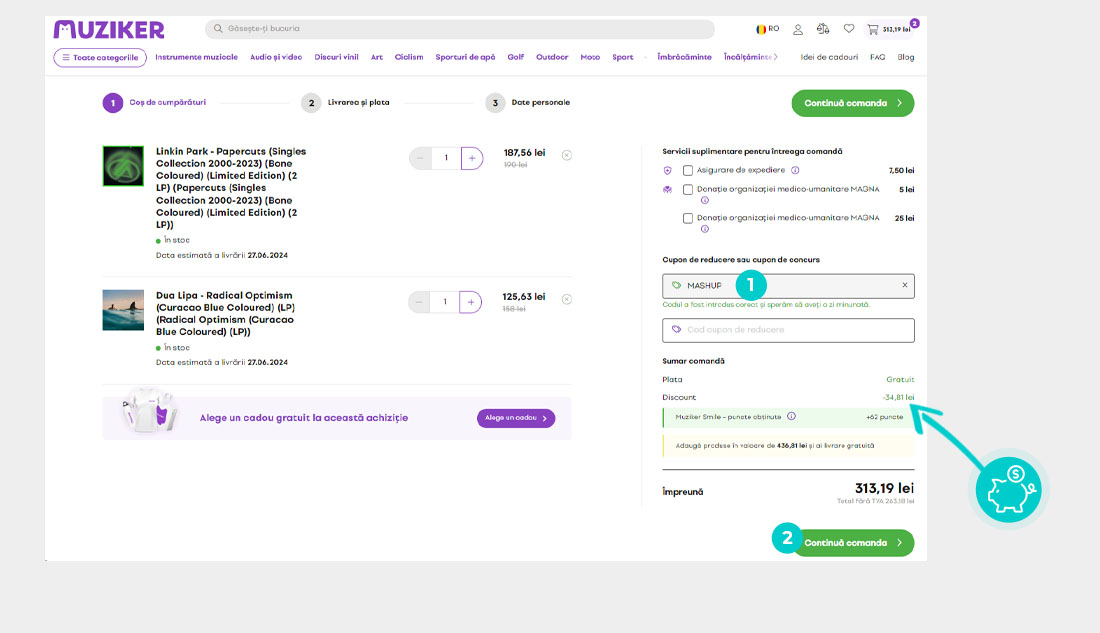The image size is (1100, 633).
Task: Go to step 3 Date personale
Action: tap(528, 102)
